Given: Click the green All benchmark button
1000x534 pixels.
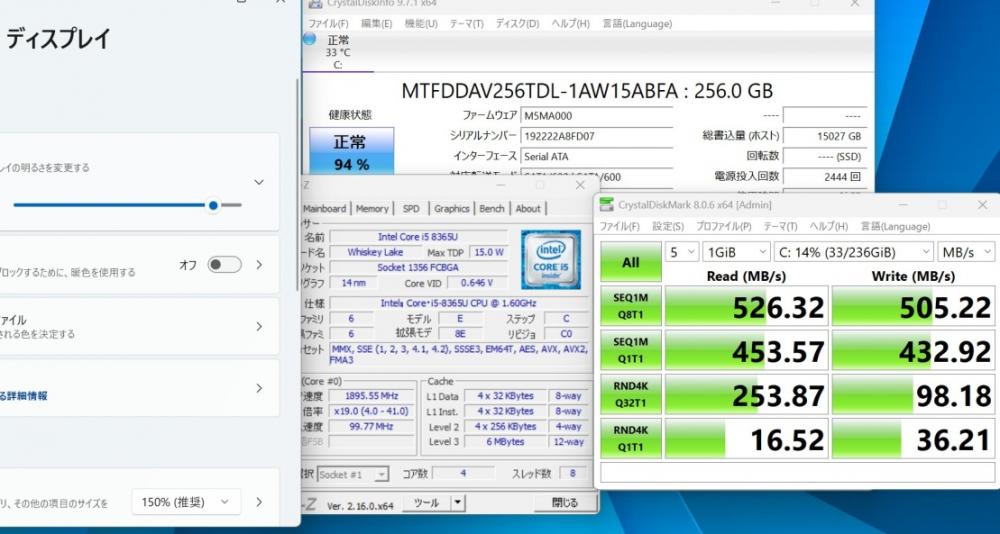Looking at the screenshot, I should coord(631,262).
